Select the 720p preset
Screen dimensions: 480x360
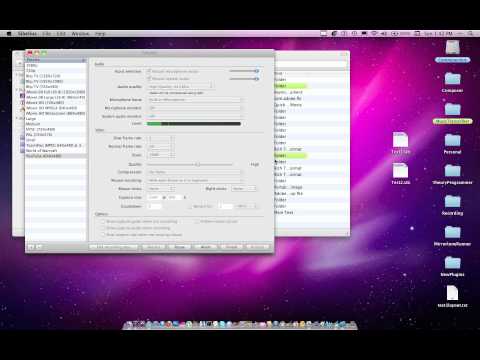point(56,71)
